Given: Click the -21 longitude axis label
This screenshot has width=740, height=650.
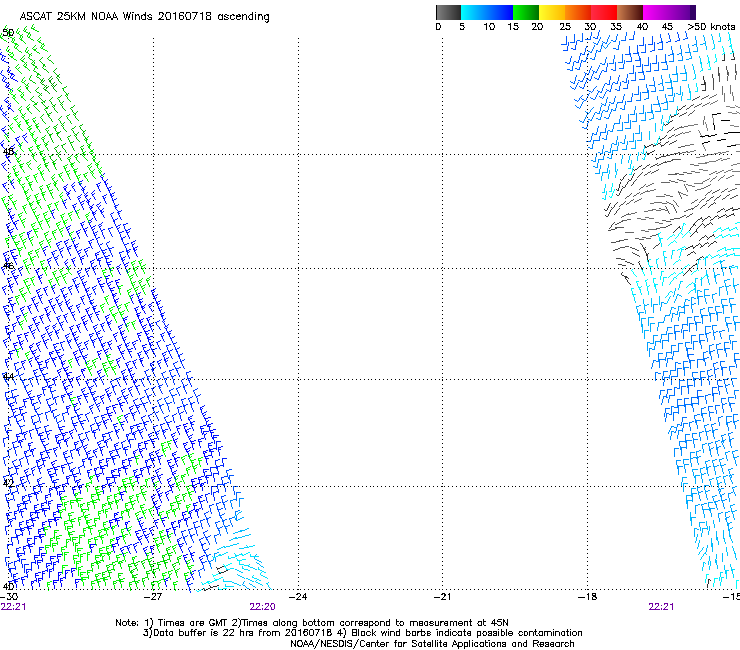Looking at the screenshot, I should (442, 597).
